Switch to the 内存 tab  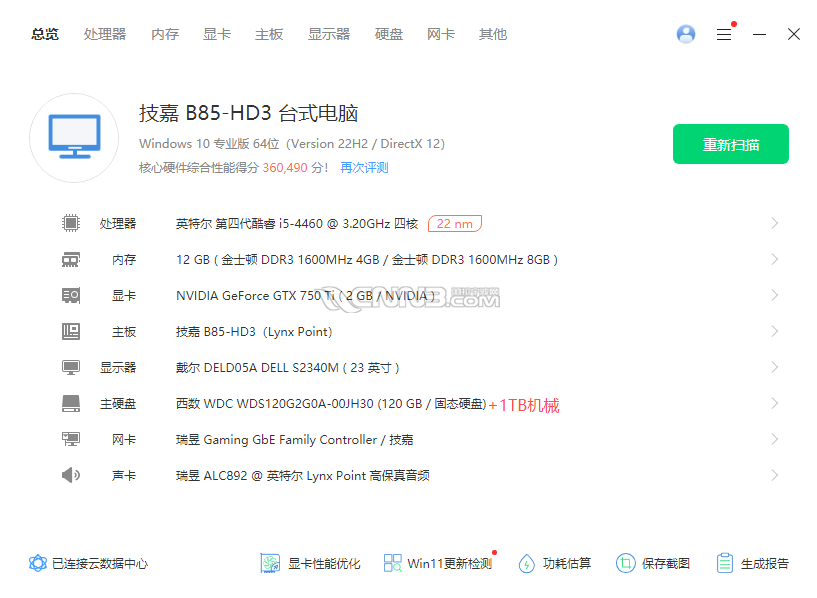pyautogui.click(x=165, y=34)
